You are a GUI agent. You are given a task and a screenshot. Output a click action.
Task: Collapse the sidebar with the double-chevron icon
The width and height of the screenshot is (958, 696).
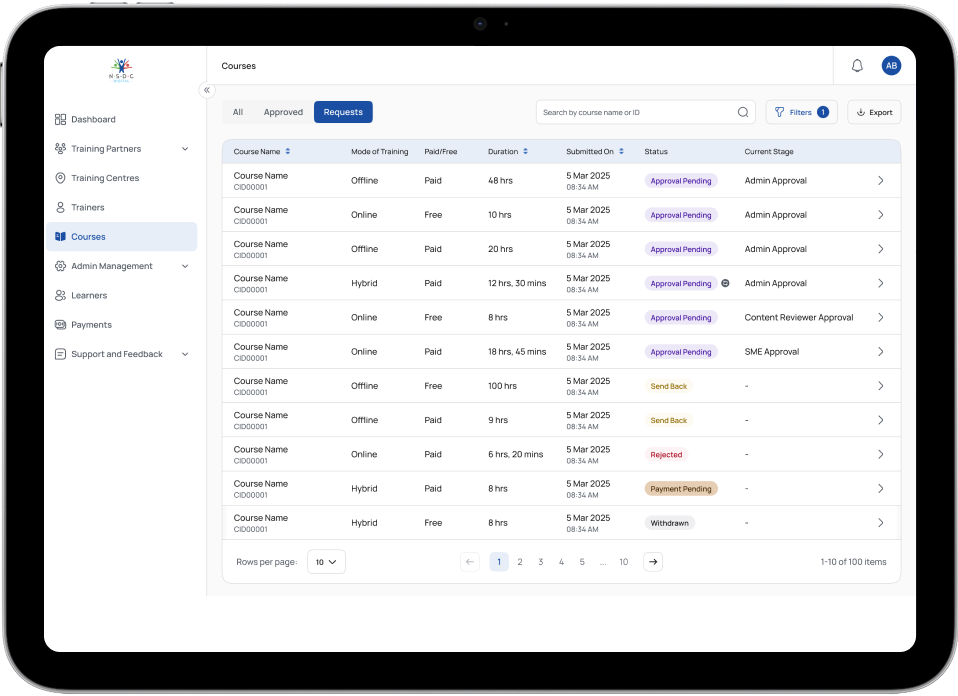(x=207, y=90)
